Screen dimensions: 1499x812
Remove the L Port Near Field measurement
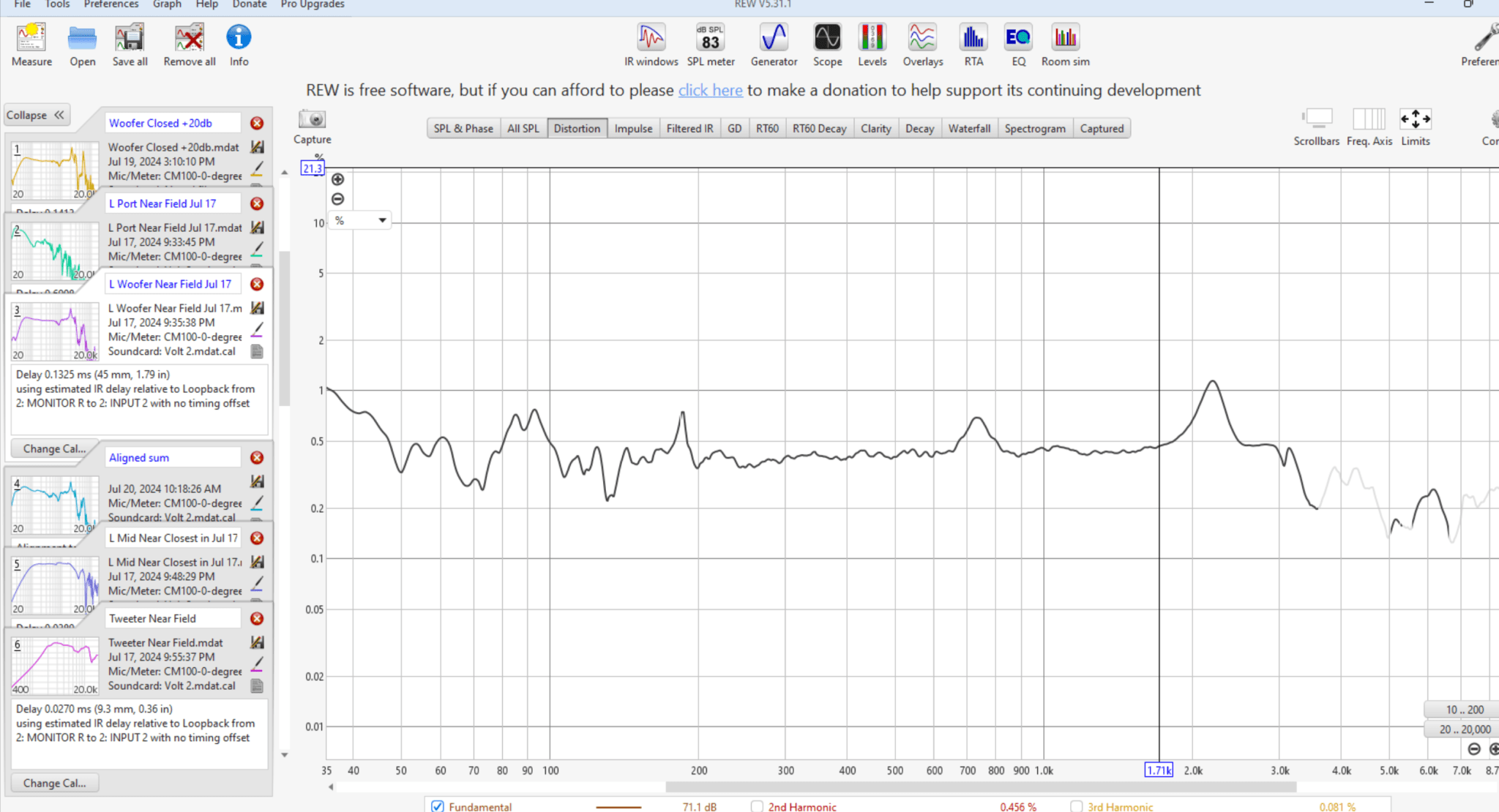257,203
